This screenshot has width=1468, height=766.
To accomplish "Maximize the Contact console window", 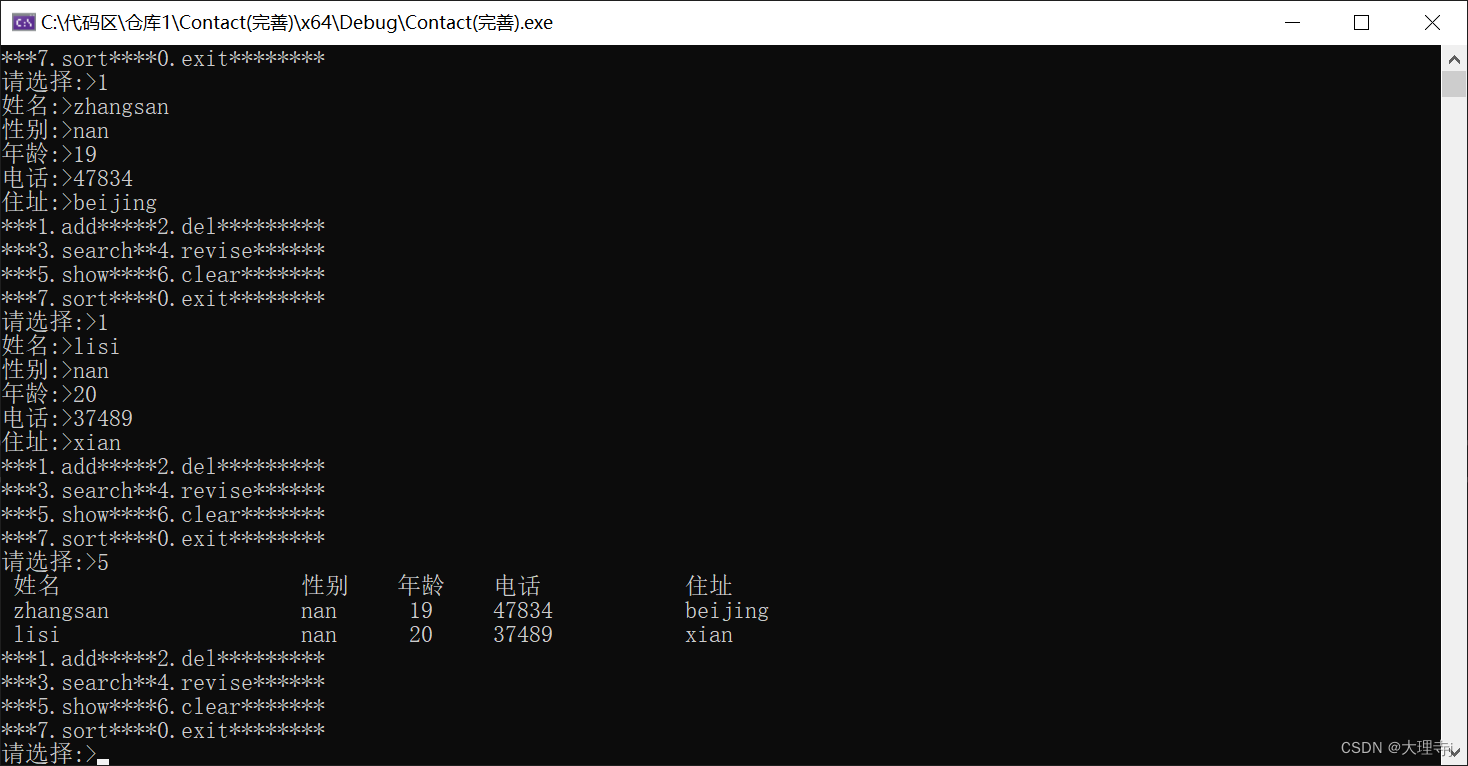I will pos(1361,22).
